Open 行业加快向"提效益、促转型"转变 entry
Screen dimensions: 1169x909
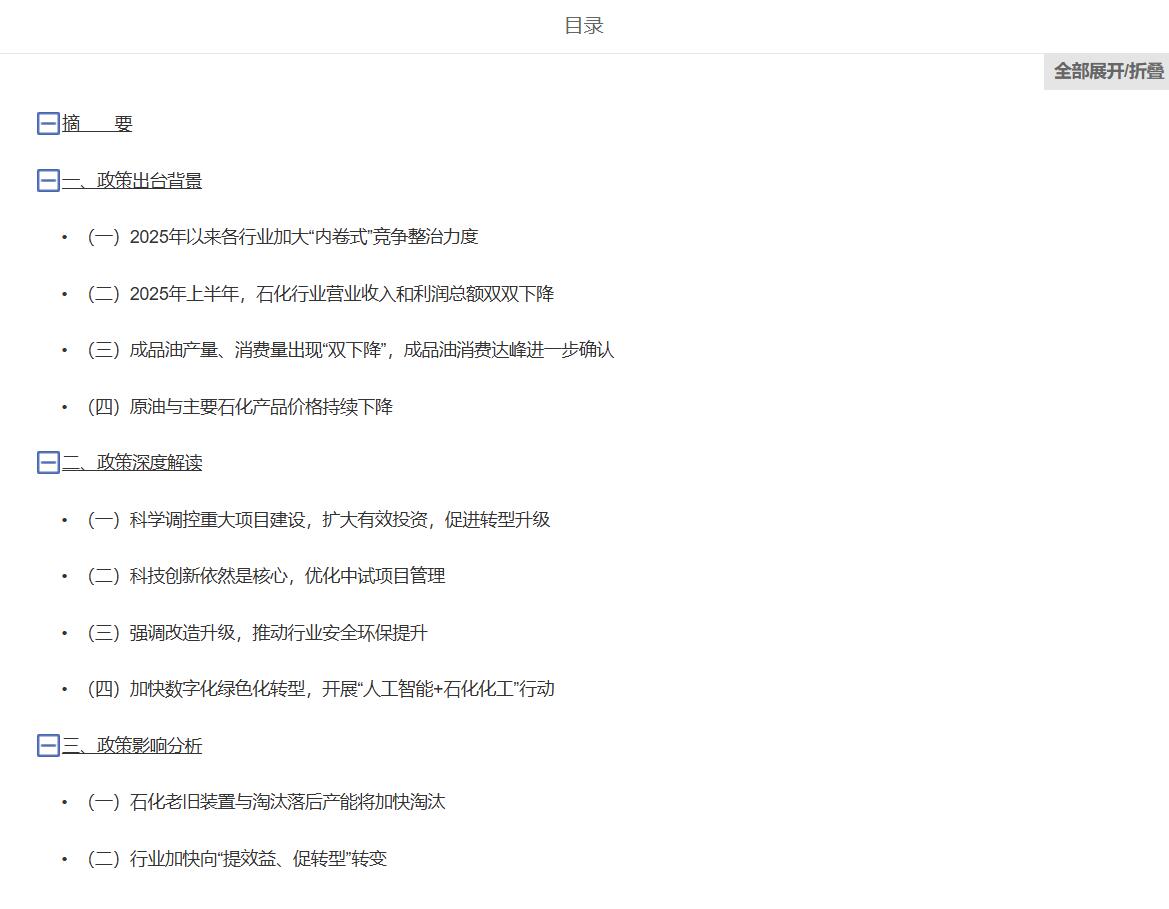click(237, 859)
